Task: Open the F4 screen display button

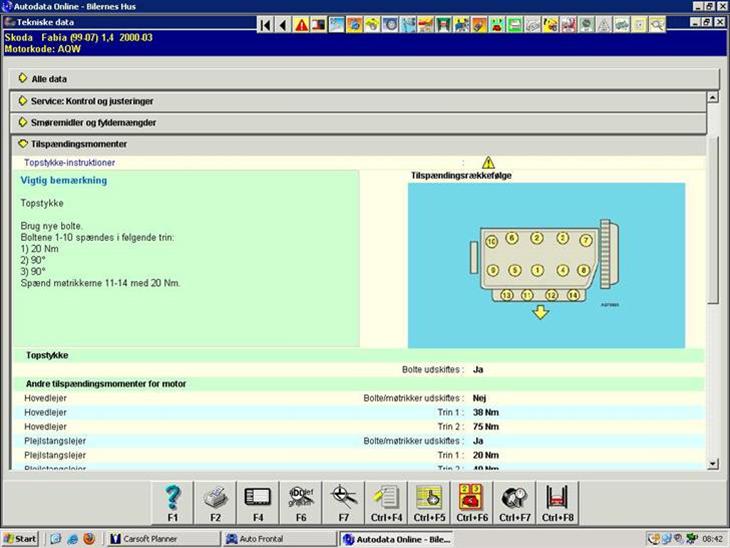Action: [x=257, y=499]
